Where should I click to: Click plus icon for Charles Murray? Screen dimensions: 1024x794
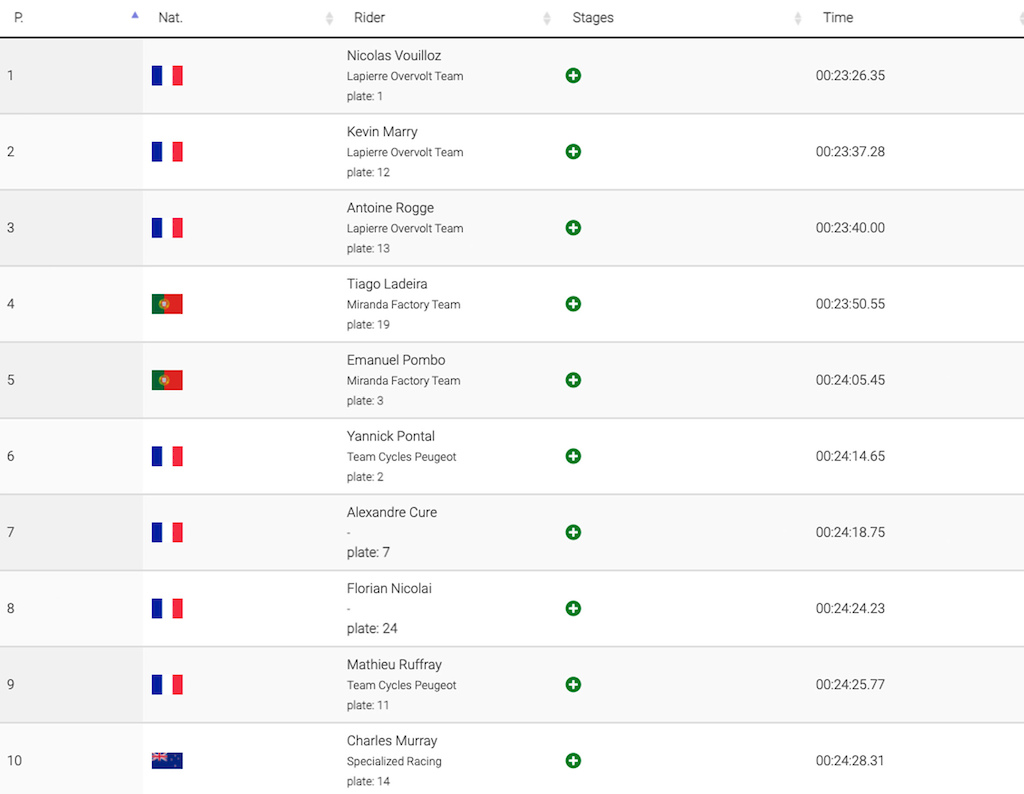pyautogui.click(x=573, y=761)
